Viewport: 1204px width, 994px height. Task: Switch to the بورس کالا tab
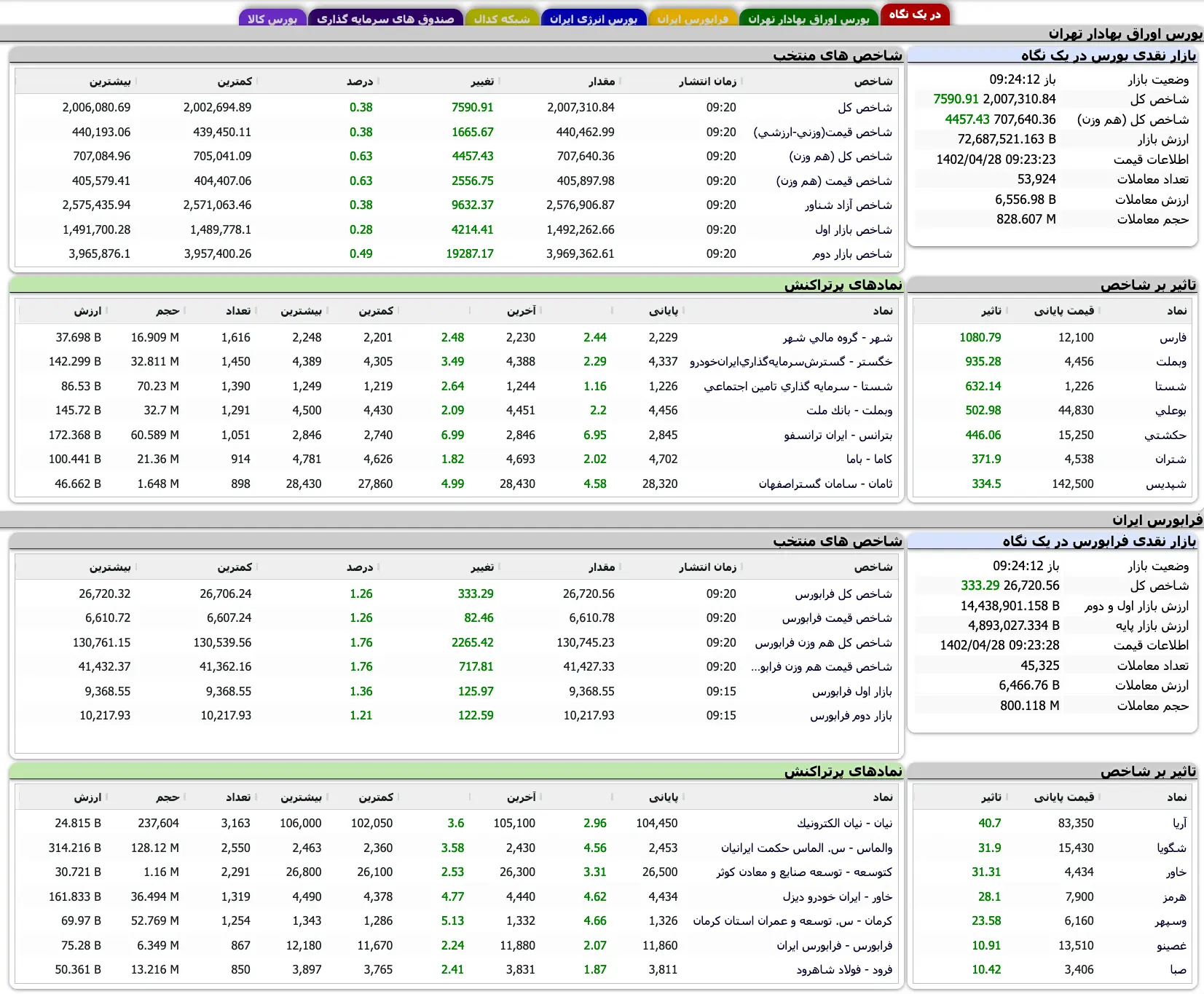pyautogui.click(x=272, y=18)
